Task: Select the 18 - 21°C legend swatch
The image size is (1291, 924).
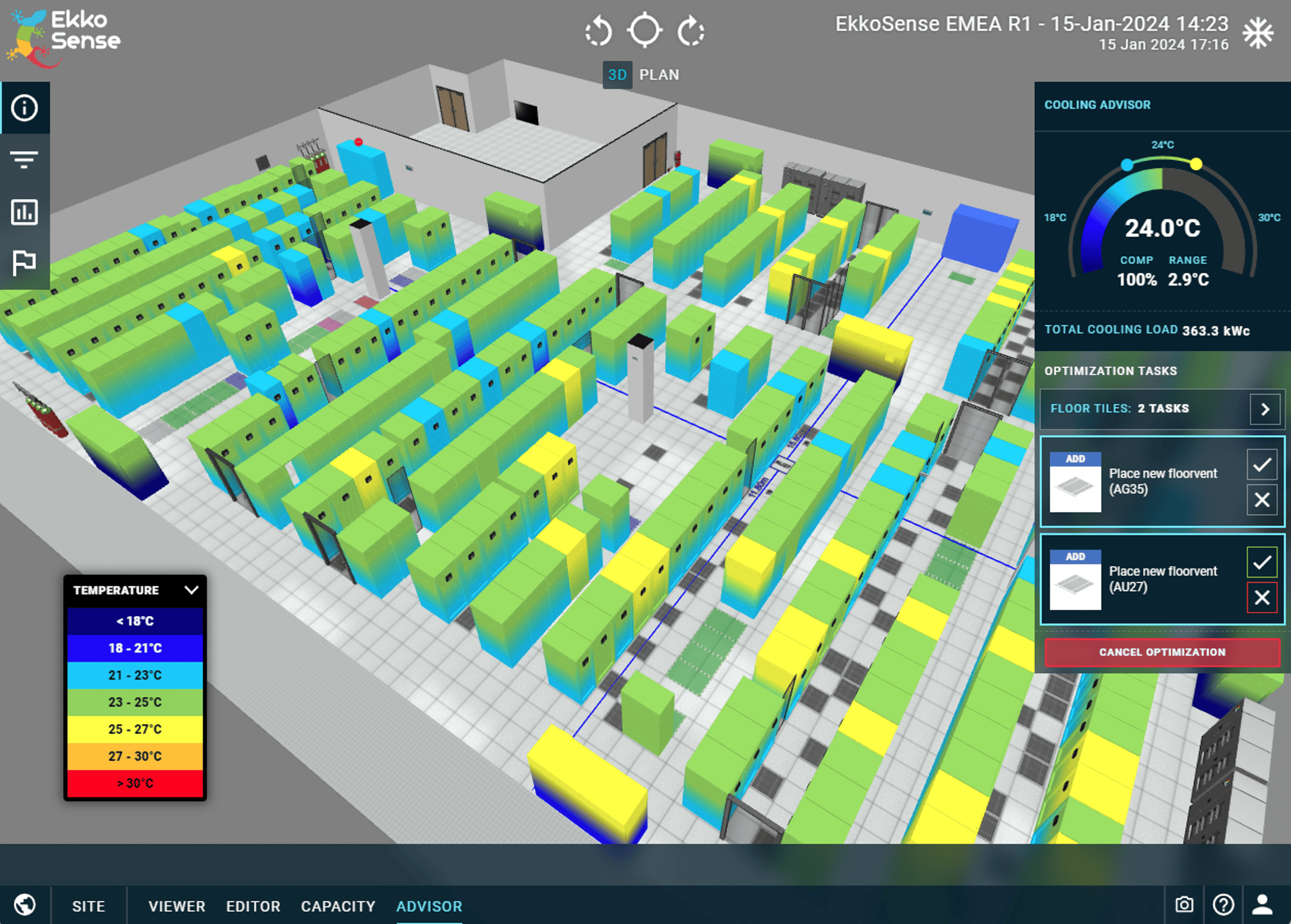Action: click(135, 648)
